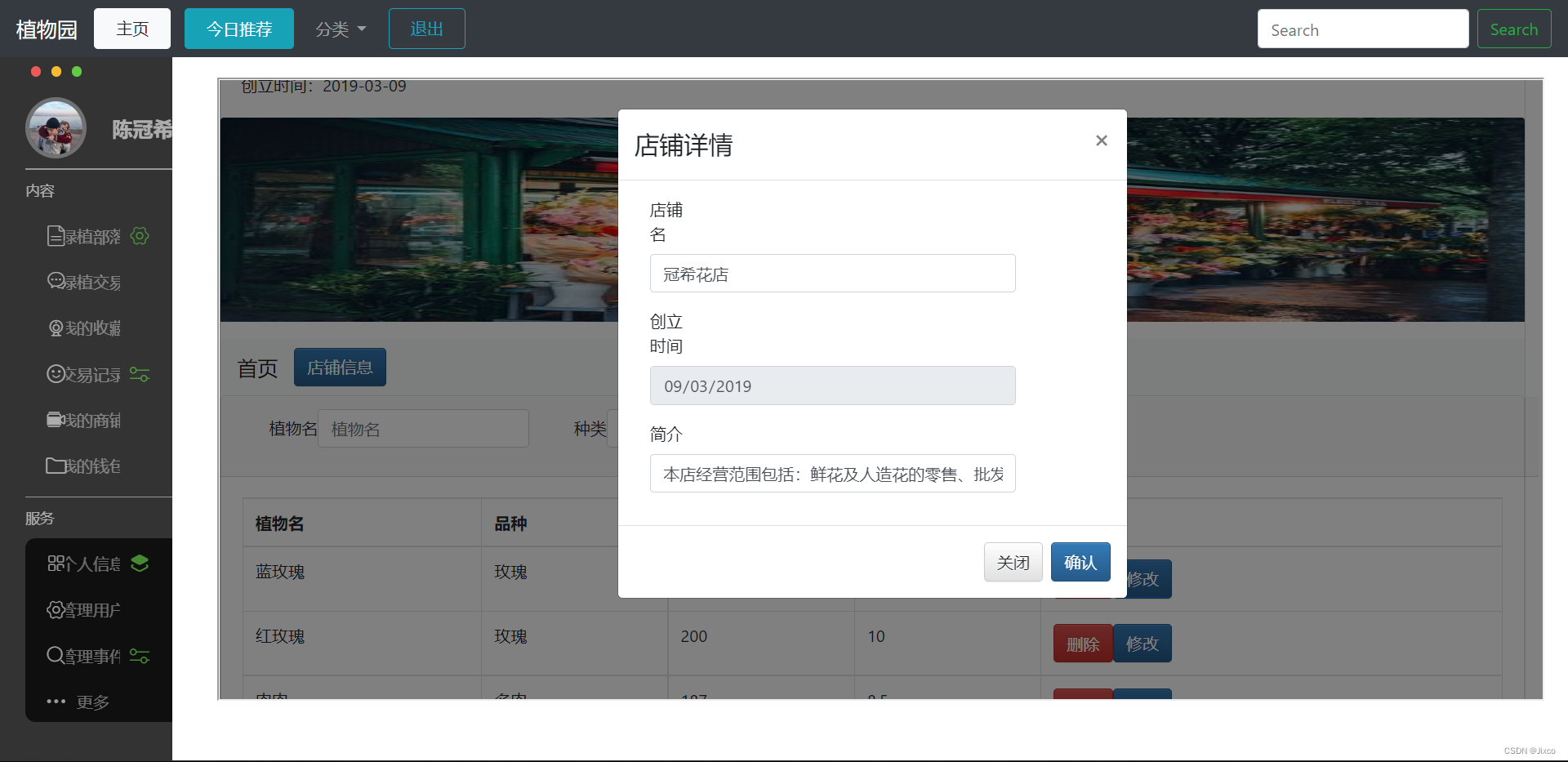Viewport: 1568px width, 762px height.
Task: Switch to the 店铺信息 tab
Action: [x=340, y=367]
